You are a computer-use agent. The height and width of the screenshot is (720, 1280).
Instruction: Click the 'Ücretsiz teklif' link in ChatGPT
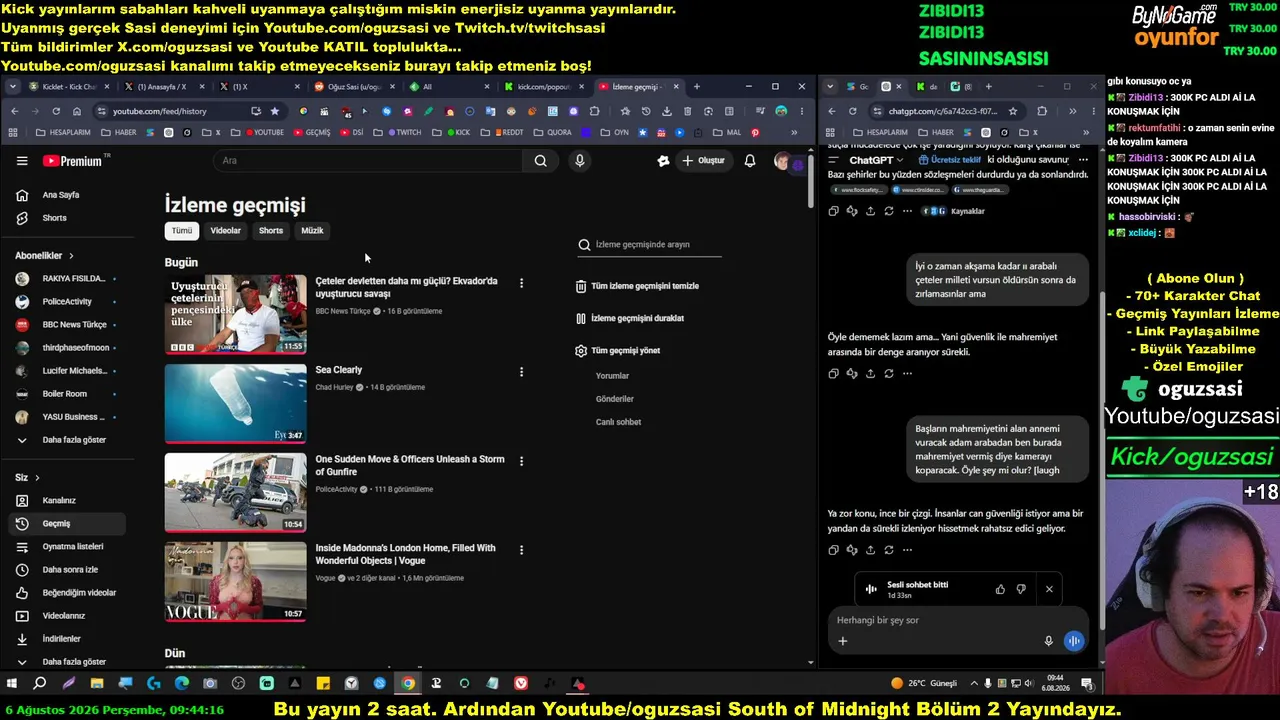949,160
